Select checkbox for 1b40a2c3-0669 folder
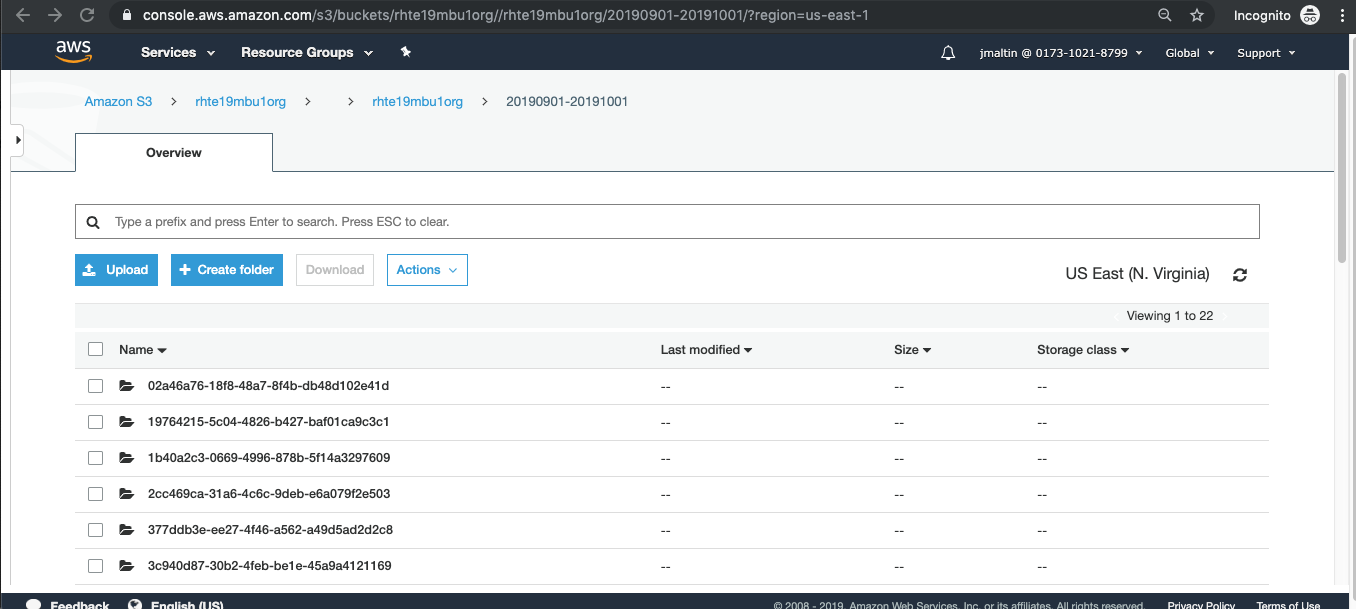The image size is (1356, 609). click(x=96, y=458)
